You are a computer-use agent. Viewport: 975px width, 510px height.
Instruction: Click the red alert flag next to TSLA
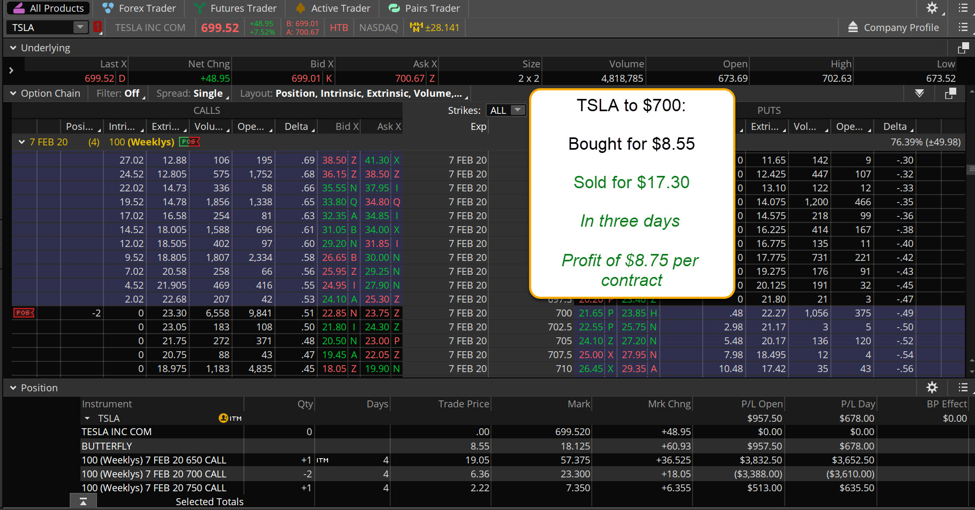(98, 27)
